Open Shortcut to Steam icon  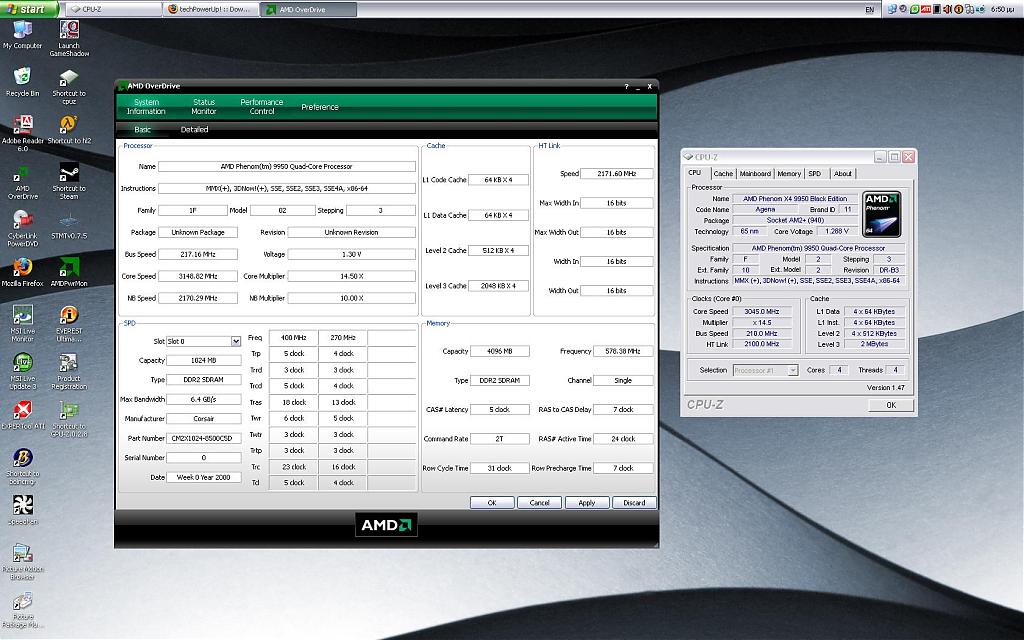pos(69,181)
